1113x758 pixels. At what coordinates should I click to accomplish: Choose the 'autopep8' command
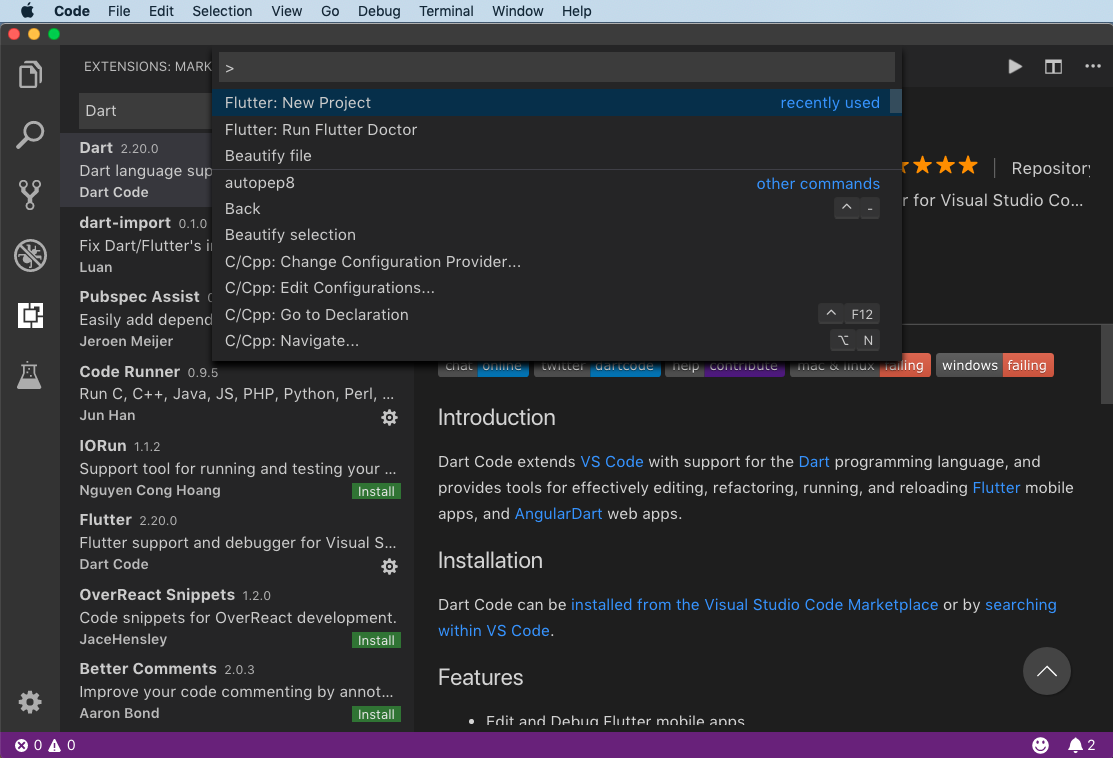[551, 183]
